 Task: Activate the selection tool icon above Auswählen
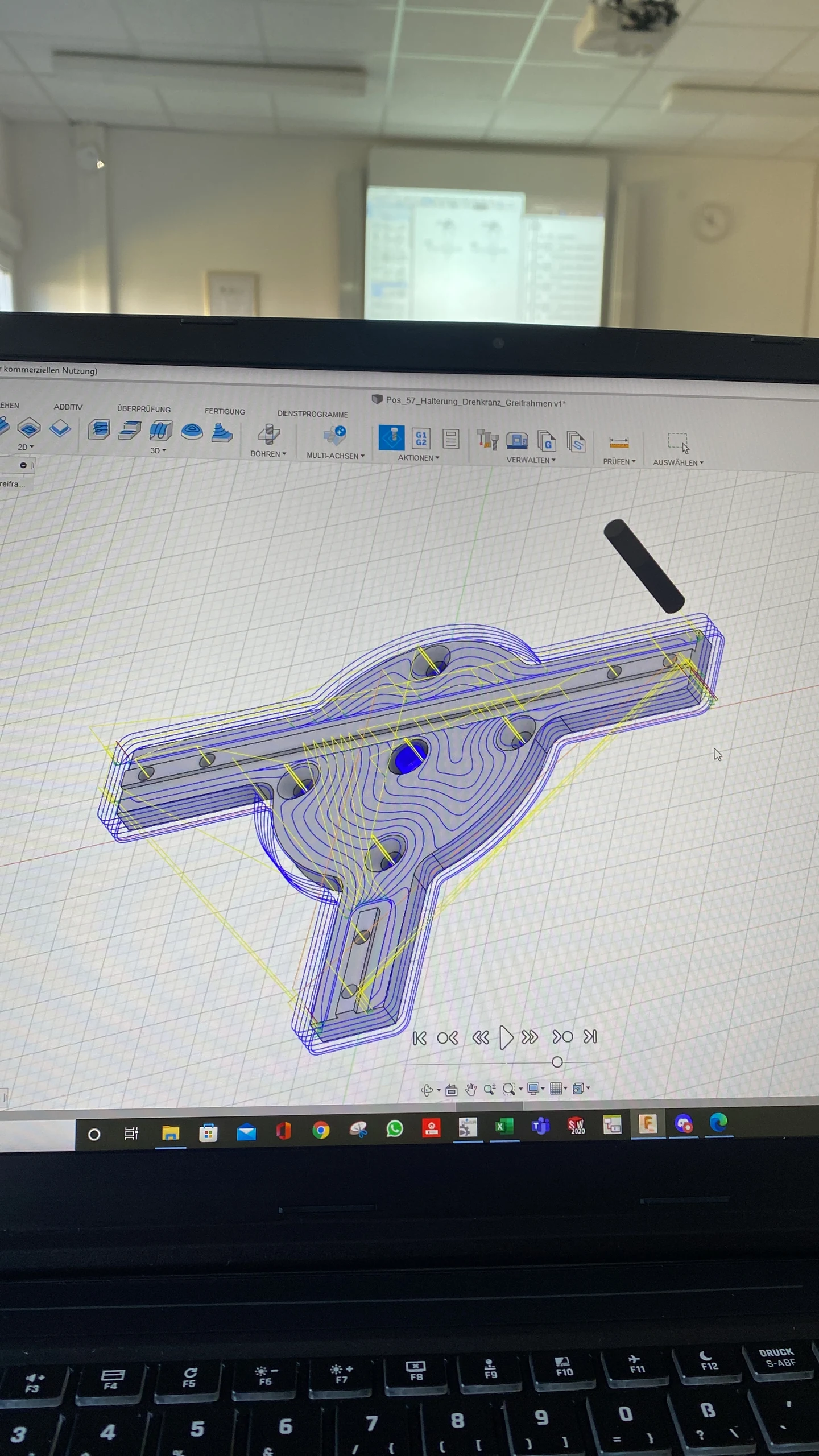point(678,442)
